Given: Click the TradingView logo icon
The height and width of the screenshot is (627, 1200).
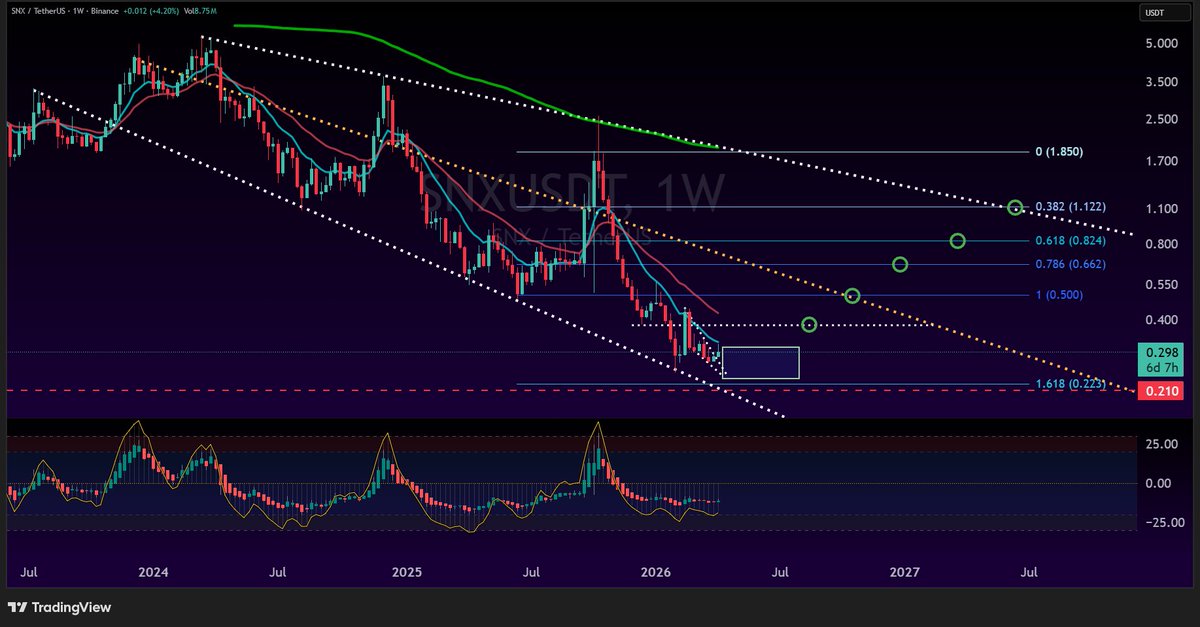Looking at the screenshot, I should pyautogui.click(x=18, y=607).
